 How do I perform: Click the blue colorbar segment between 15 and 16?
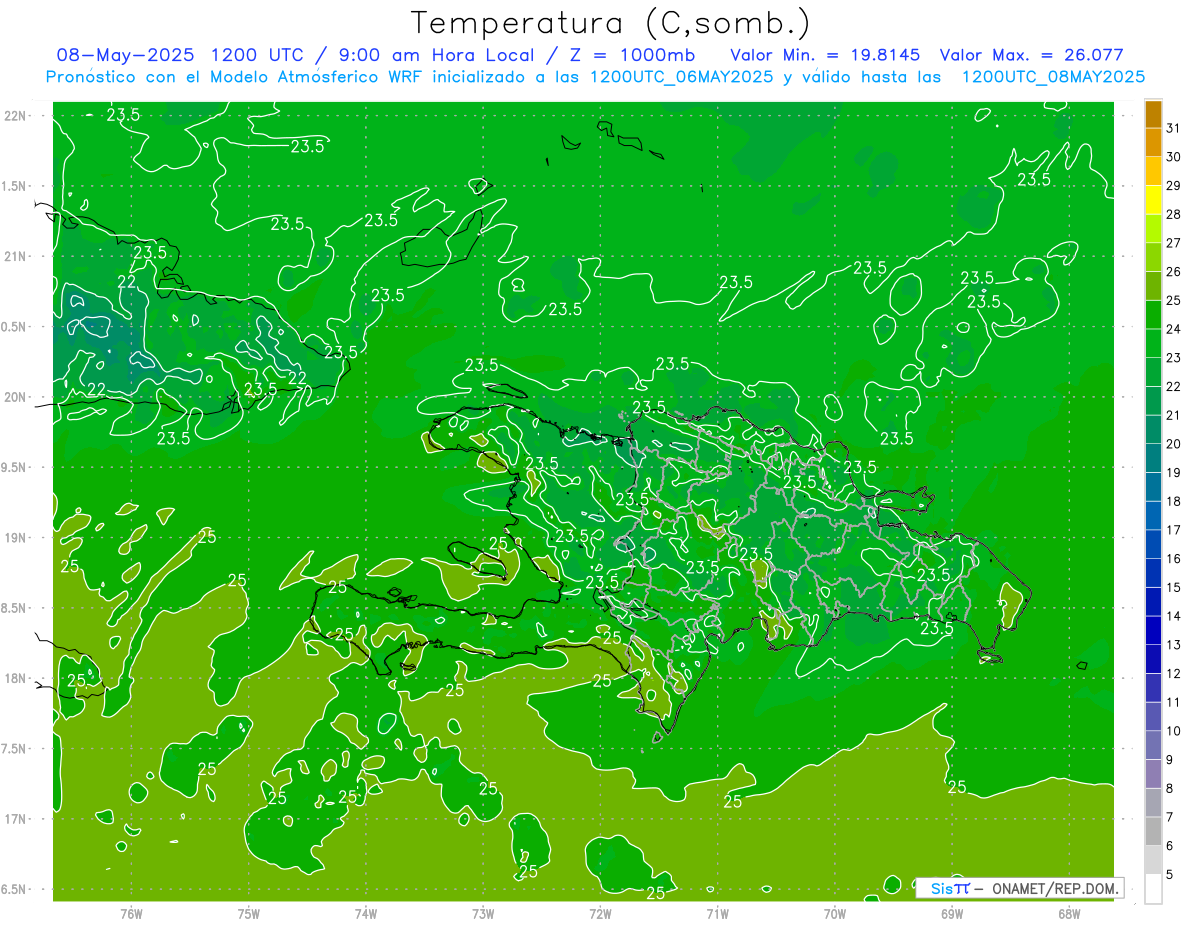[1153, 574]
